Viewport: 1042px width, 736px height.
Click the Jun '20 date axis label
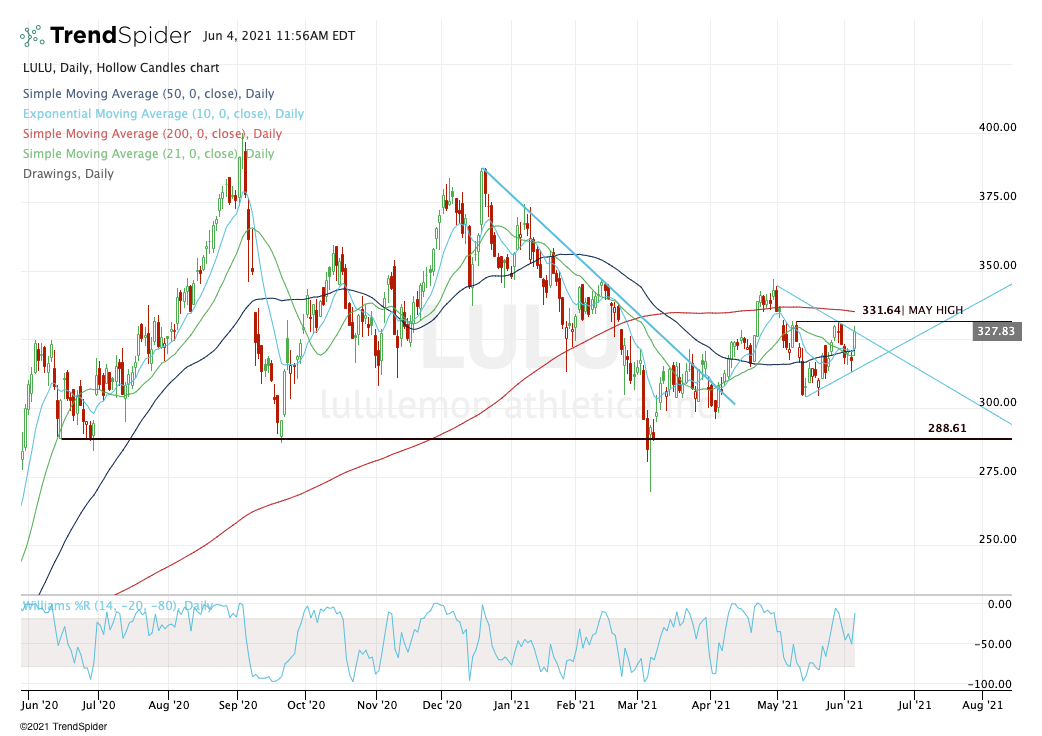tap(39, 705)
